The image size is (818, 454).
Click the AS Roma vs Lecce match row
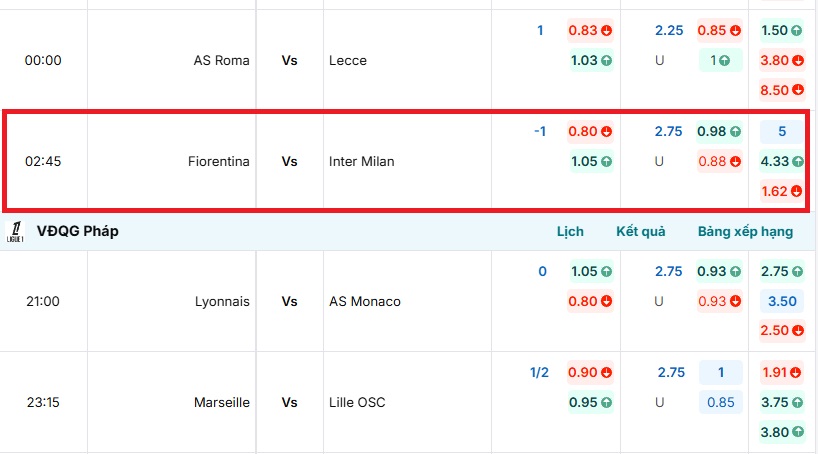point(289,60)
